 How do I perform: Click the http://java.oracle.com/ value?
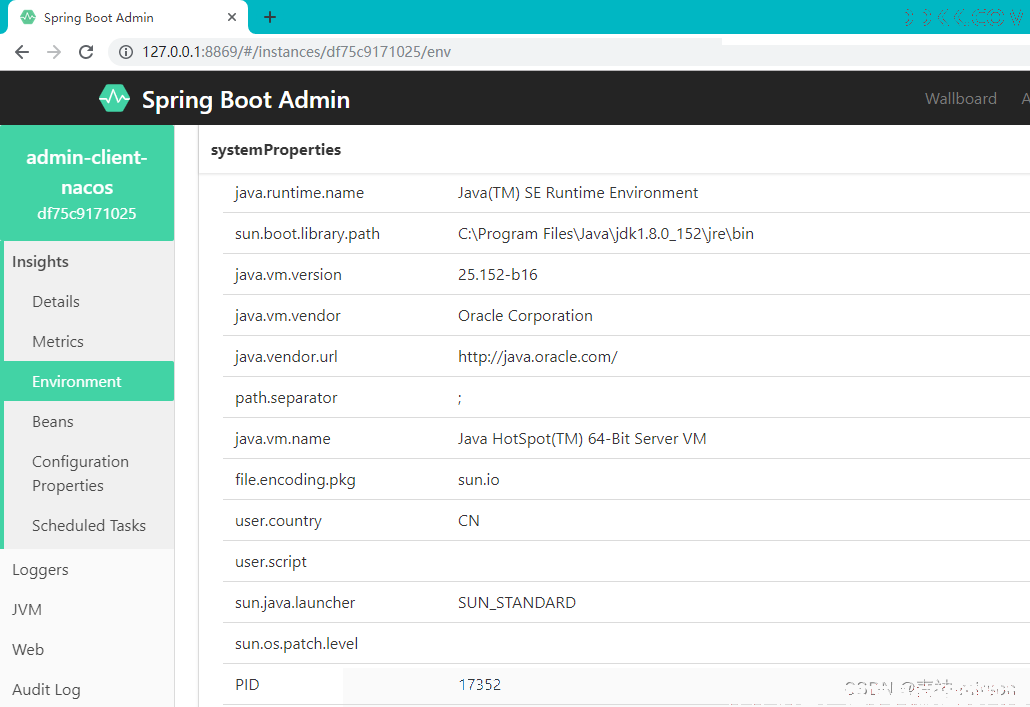click(537, 357)
